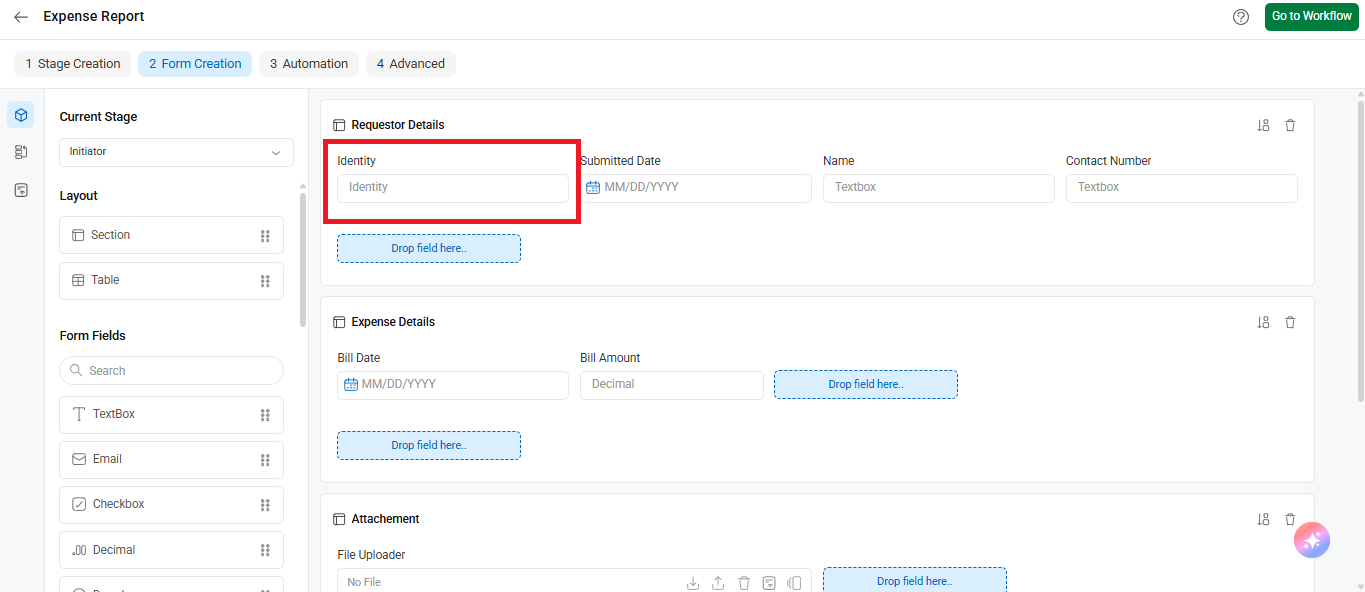1365x592 pixels.
Task: Open the third icon in the left rail
Action: pyautogui.click(x=21, y=190)
